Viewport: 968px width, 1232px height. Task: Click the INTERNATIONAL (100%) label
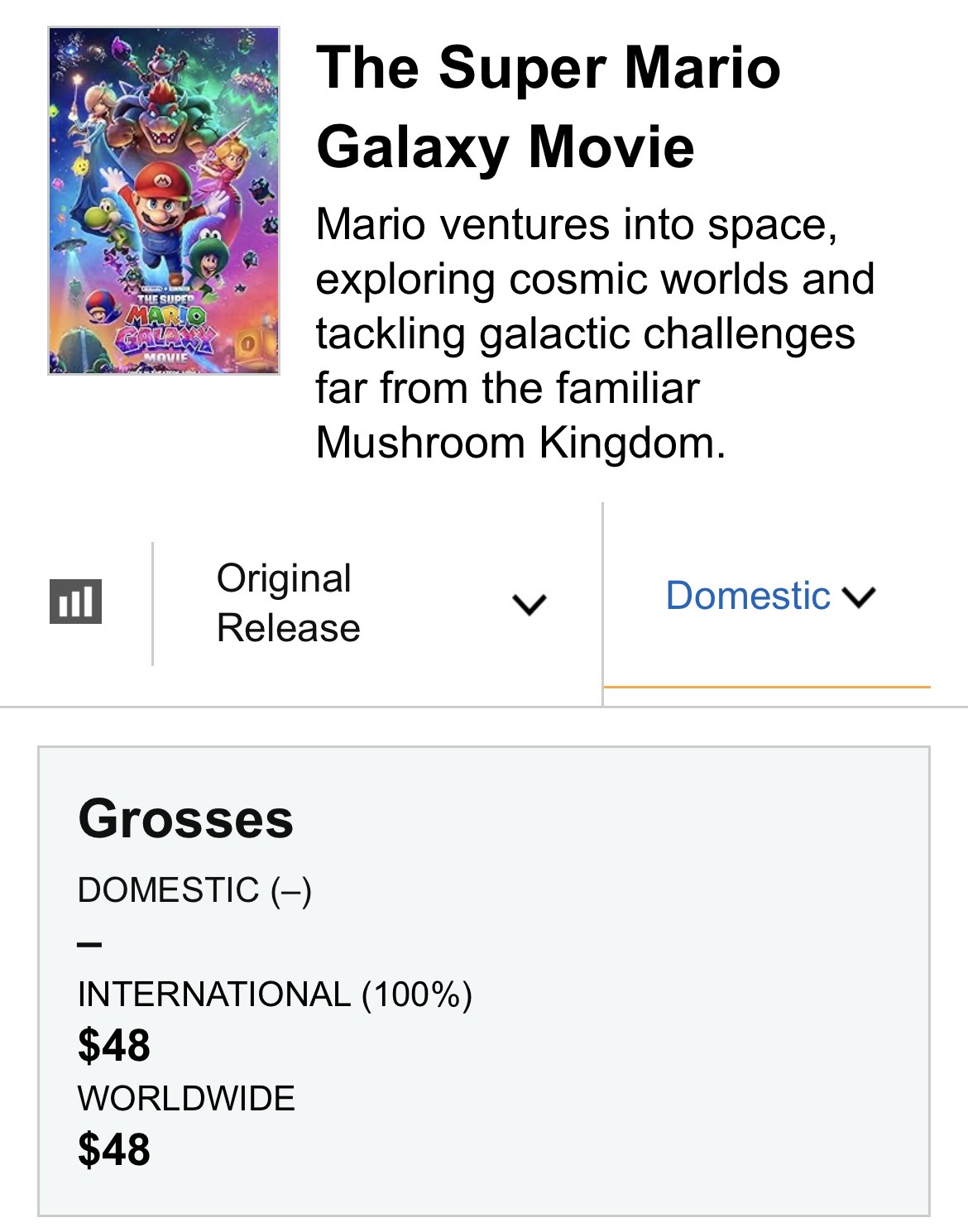(x=275, y=995)
